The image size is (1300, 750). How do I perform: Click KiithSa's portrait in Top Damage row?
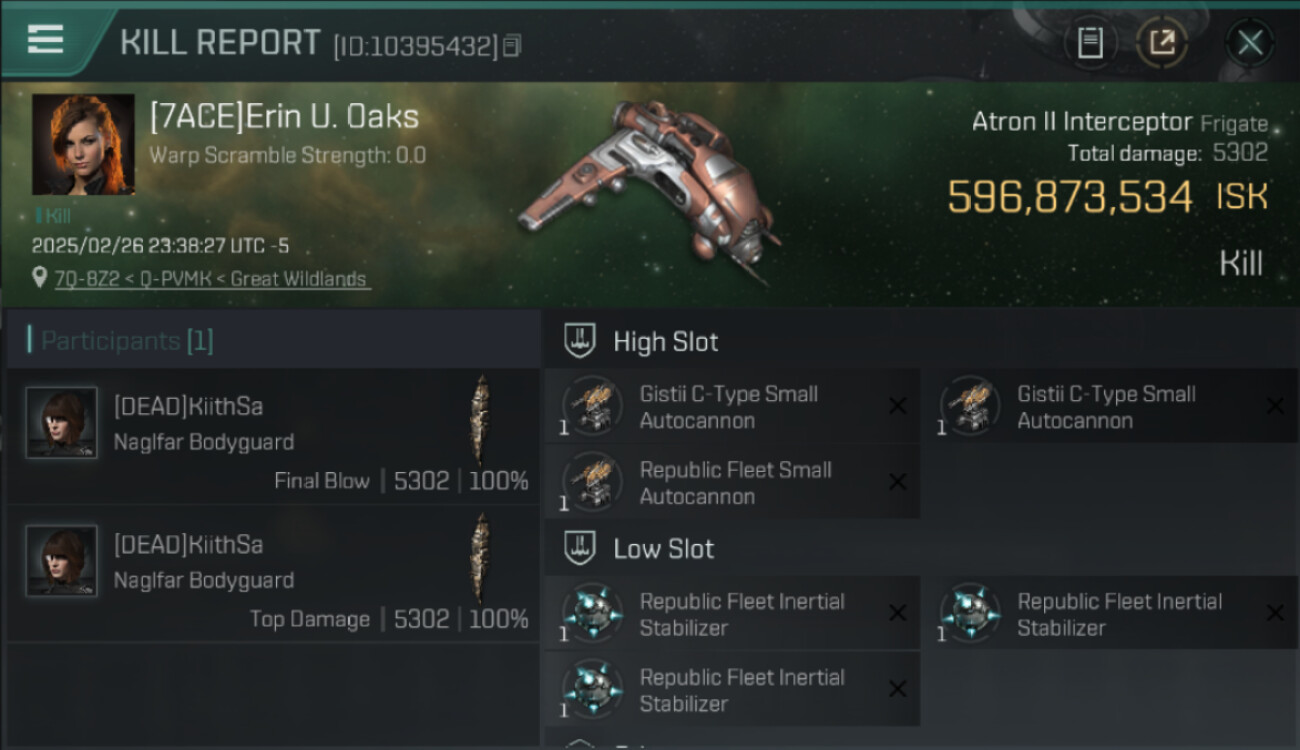pos(62,560)
